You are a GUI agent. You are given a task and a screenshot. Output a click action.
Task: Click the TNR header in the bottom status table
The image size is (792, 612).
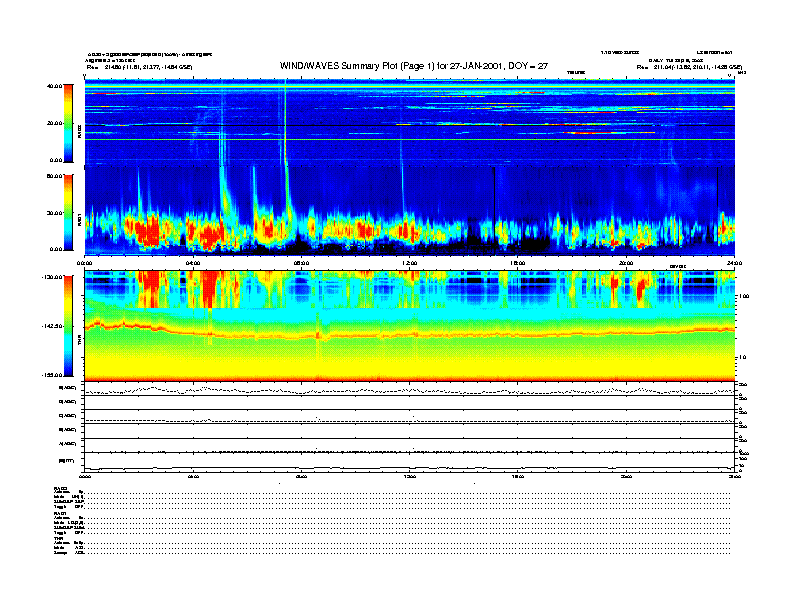(58, 538)
